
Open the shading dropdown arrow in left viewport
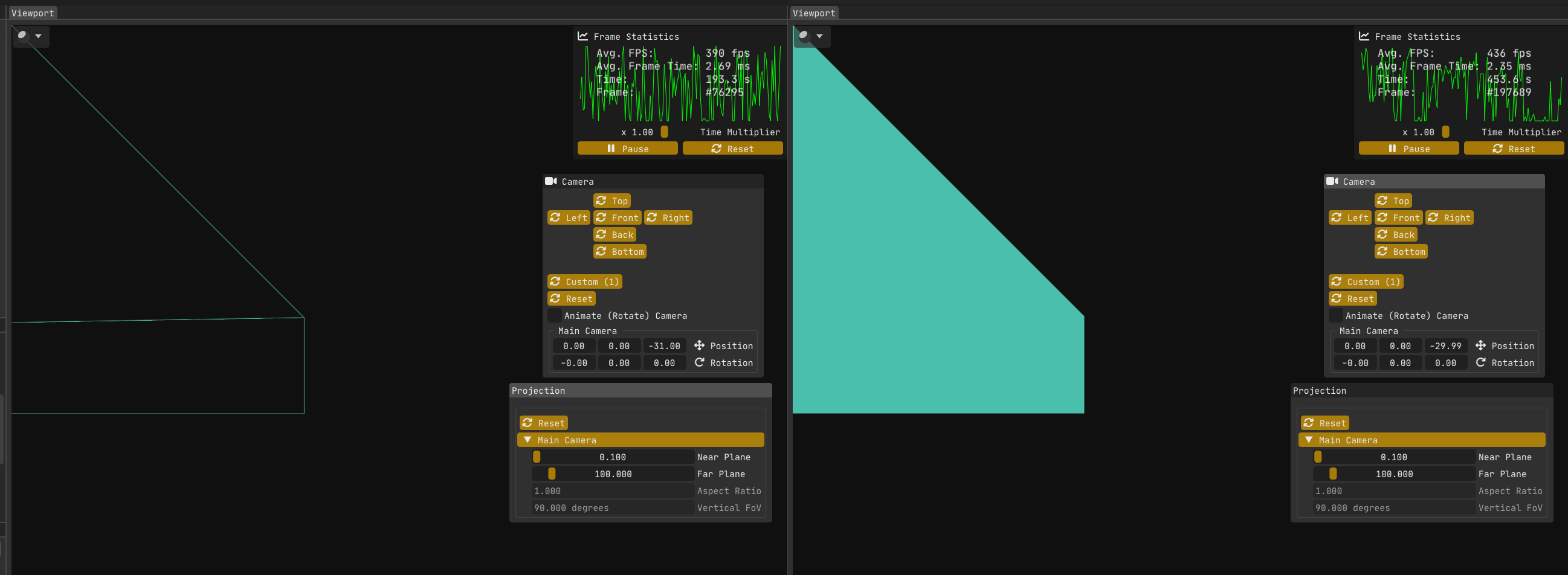38,36
